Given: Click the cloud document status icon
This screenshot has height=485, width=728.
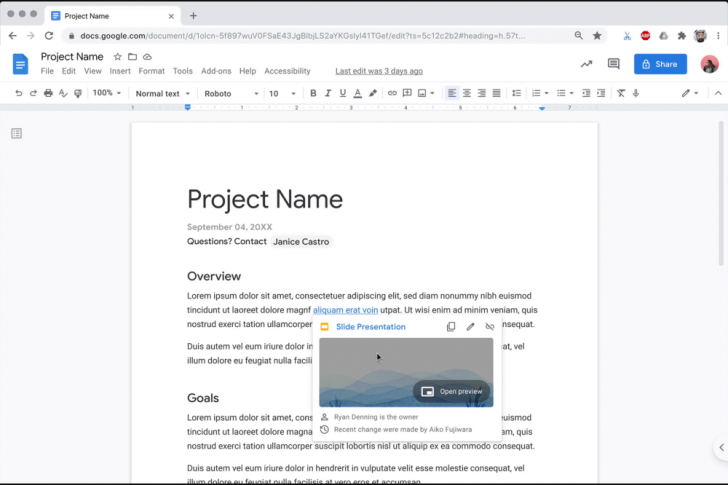Looking at the screenshot, I should pyautogui.click(x=147, y=57).
